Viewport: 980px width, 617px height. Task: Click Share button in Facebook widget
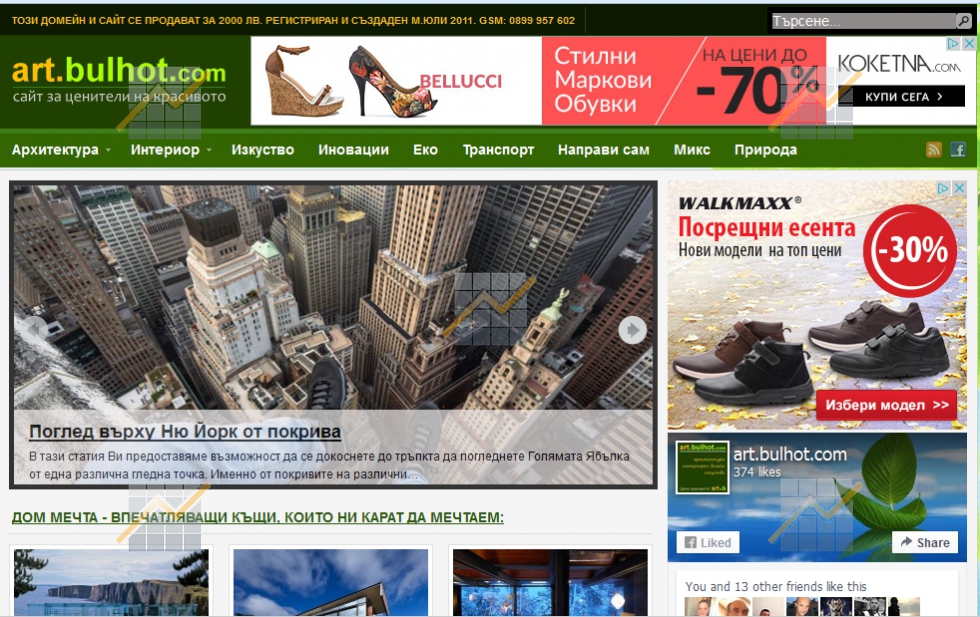coord(925,543)
